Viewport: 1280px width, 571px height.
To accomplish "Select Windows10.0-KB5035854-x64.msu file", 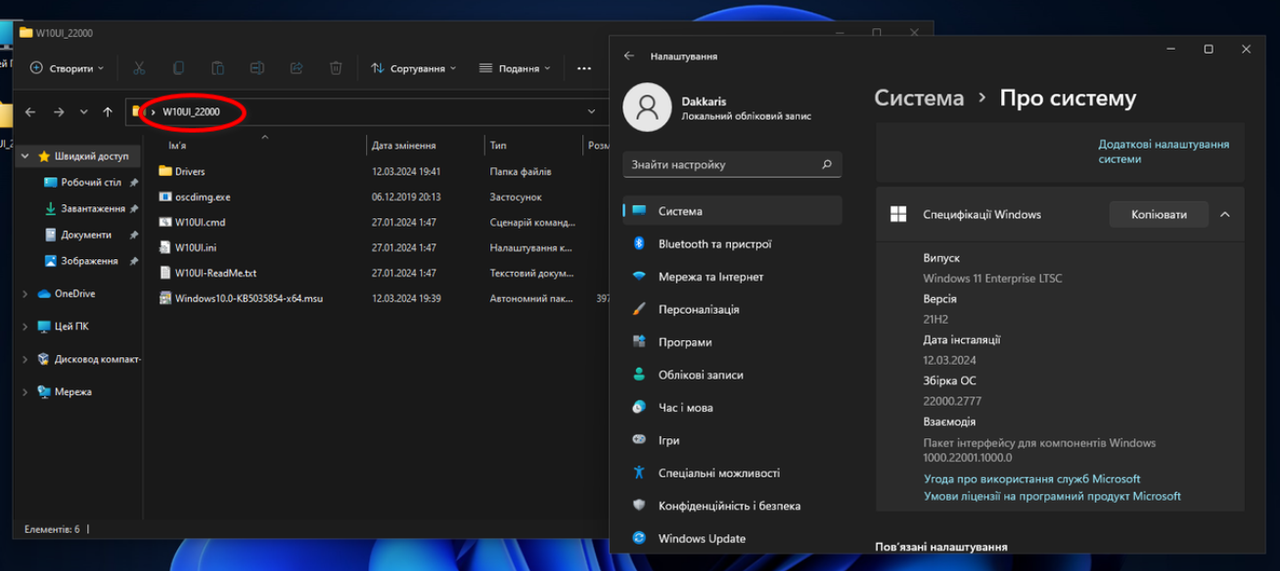I will 241,298.
